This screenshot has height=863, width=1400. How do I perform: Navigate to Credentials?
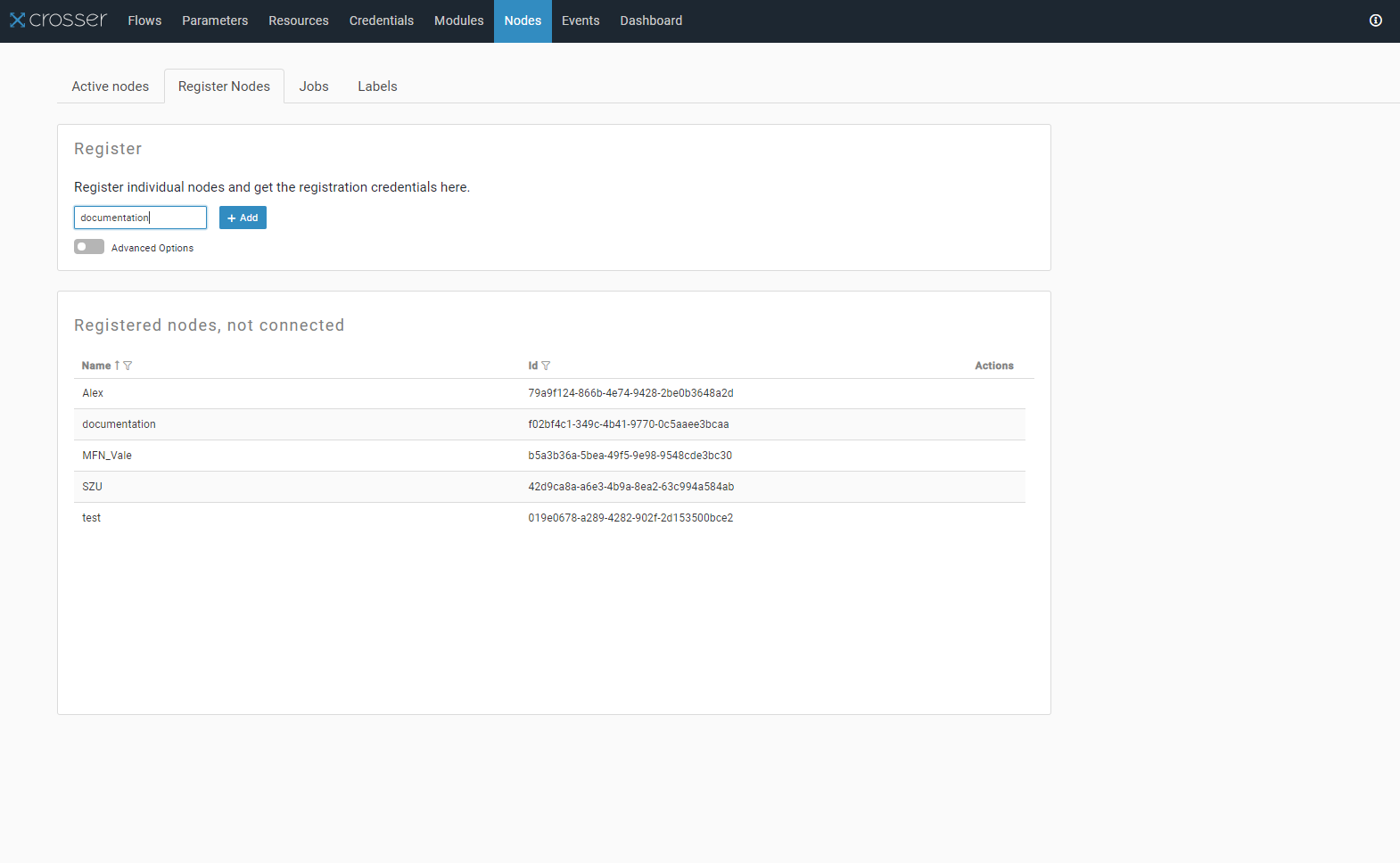click(x=382, y=21)
